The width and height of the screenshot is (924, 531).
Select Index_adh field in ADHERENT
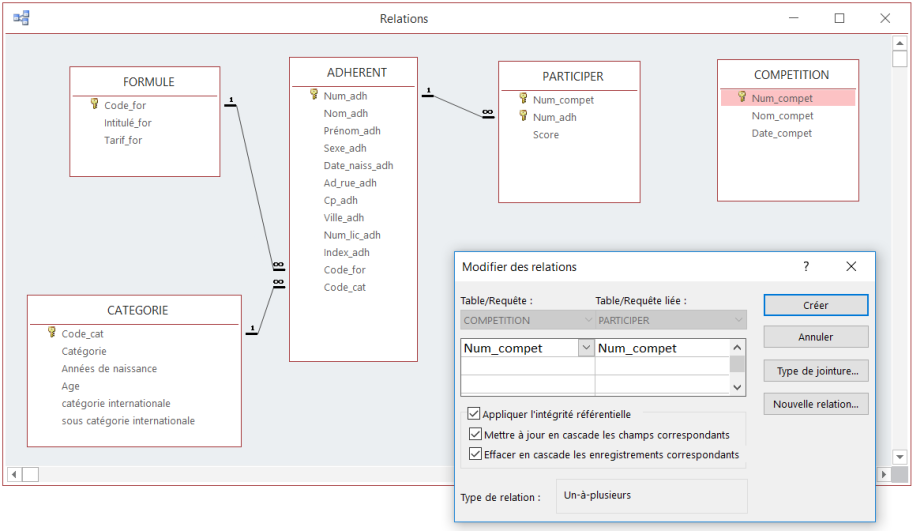(x=346, y=252)
